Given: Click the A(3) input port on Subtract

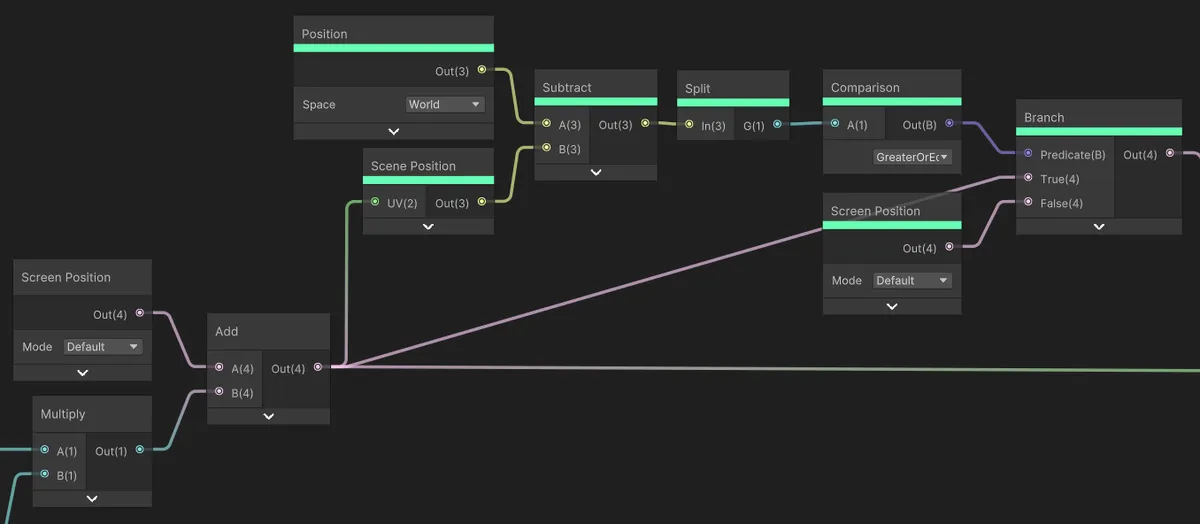Looking at the screenshot, I should [546, 124].
